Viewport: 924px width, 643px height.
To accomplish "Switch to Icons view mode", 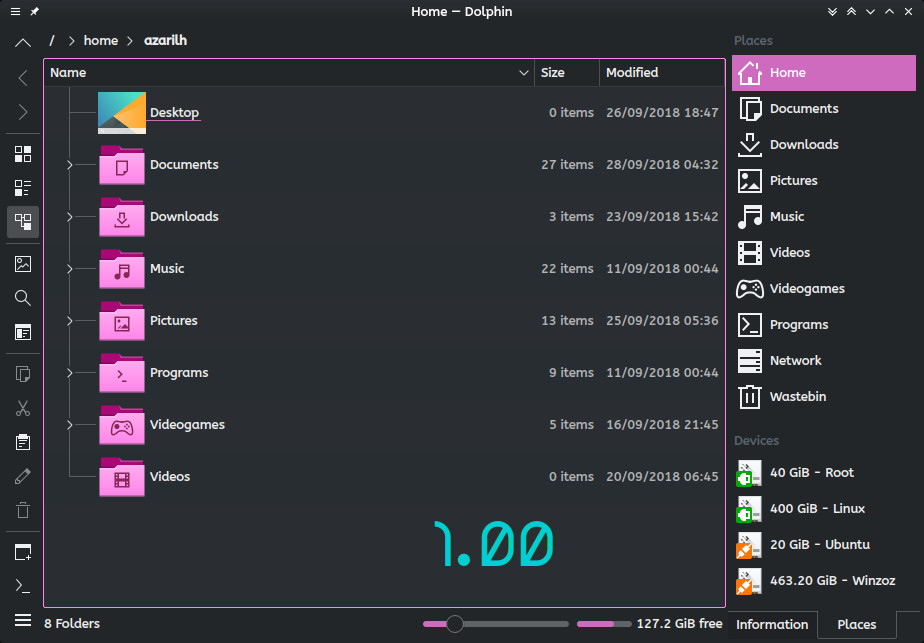I will [23, 154].
